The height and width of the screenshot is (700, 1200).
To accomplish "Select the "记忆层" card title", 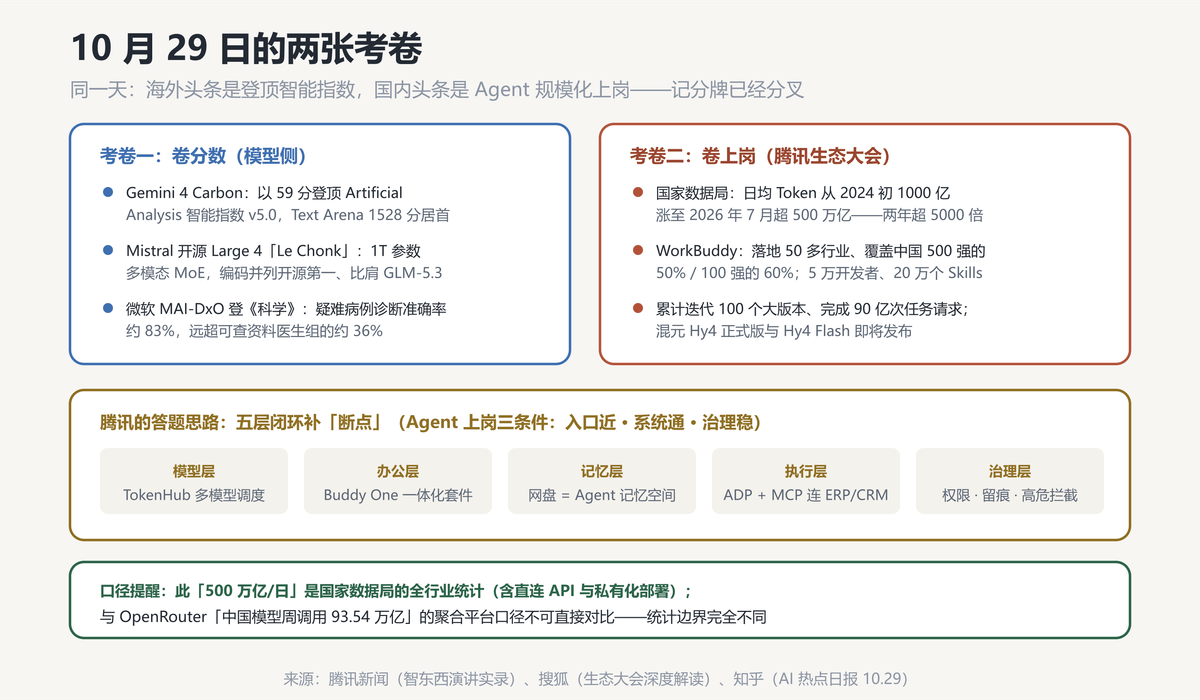I will coord(602,471).
